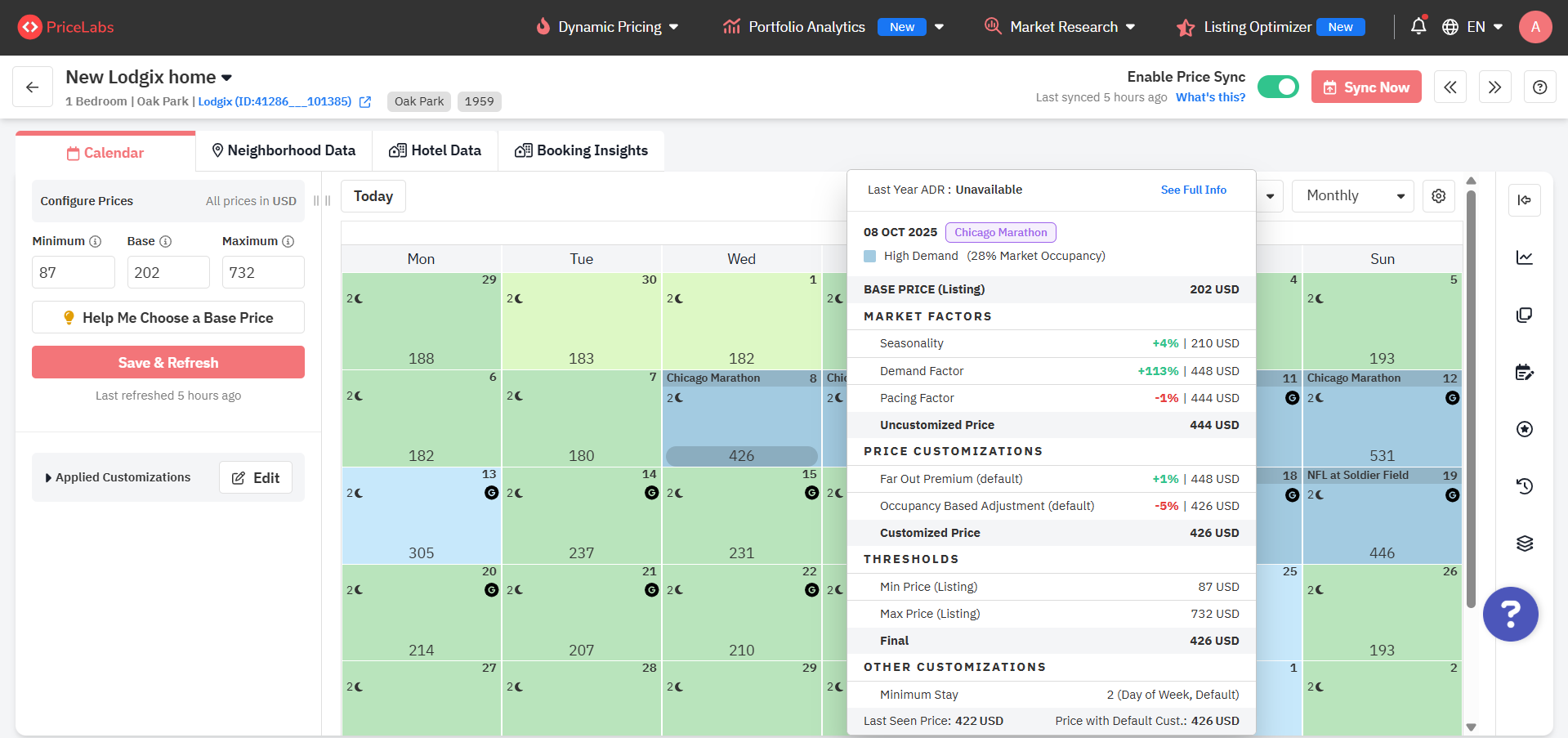Click the history clock icon in sidebar
1568x738 pixels.
1524,486
